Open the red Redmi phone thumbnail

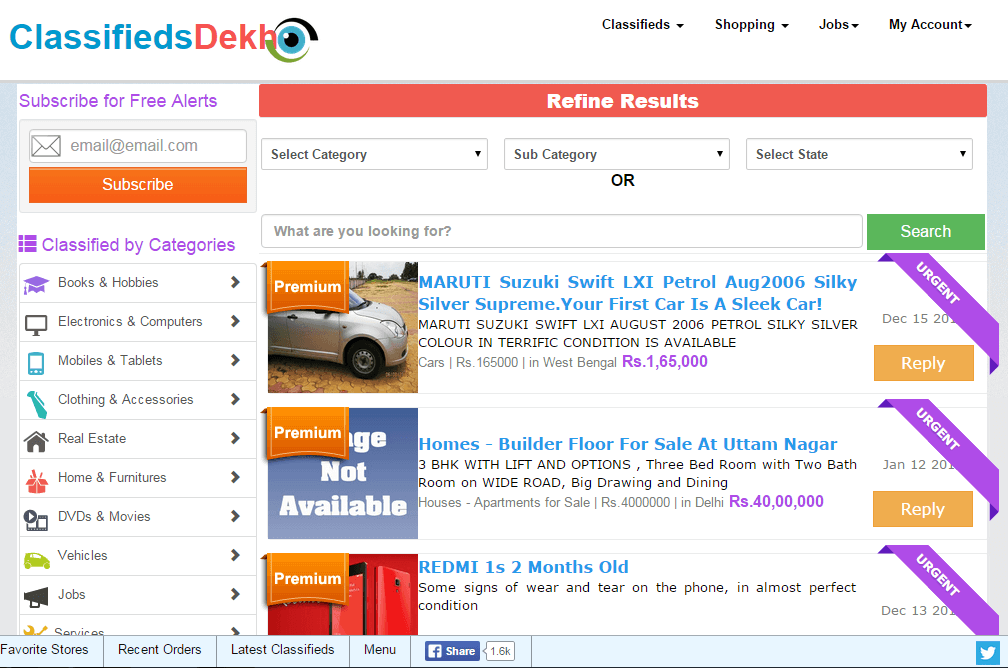[x=343, y=594]
